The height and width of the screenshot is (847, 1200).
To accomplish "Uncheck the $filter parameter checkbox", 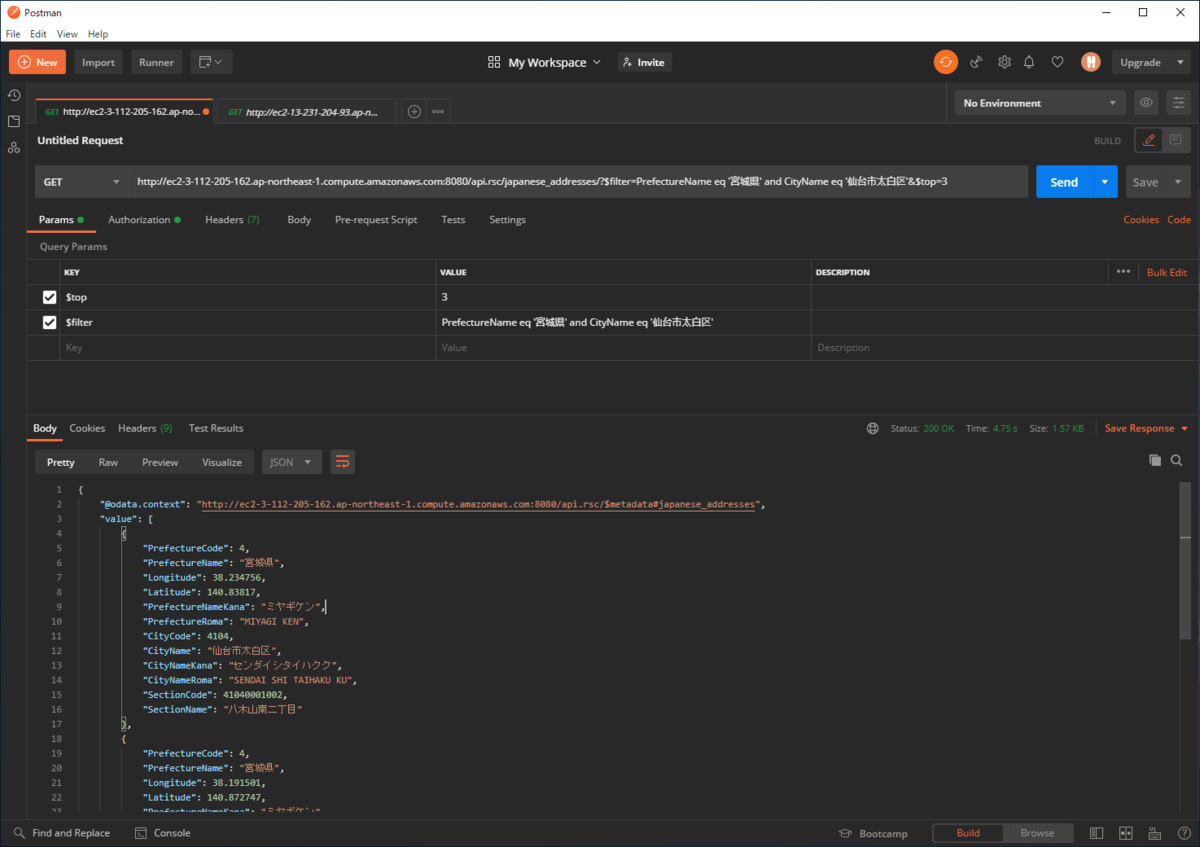I will (49, 322).
